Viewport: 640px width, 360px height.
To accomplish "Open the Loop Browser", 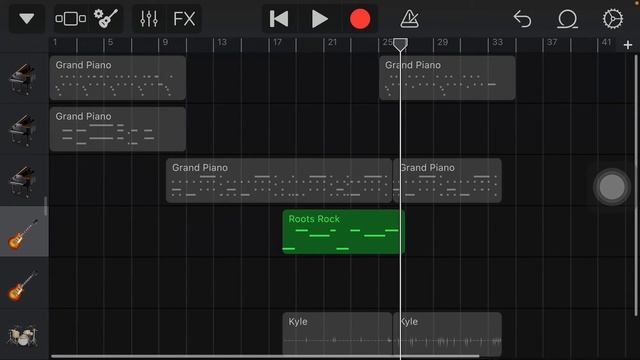I will [567, 19].
